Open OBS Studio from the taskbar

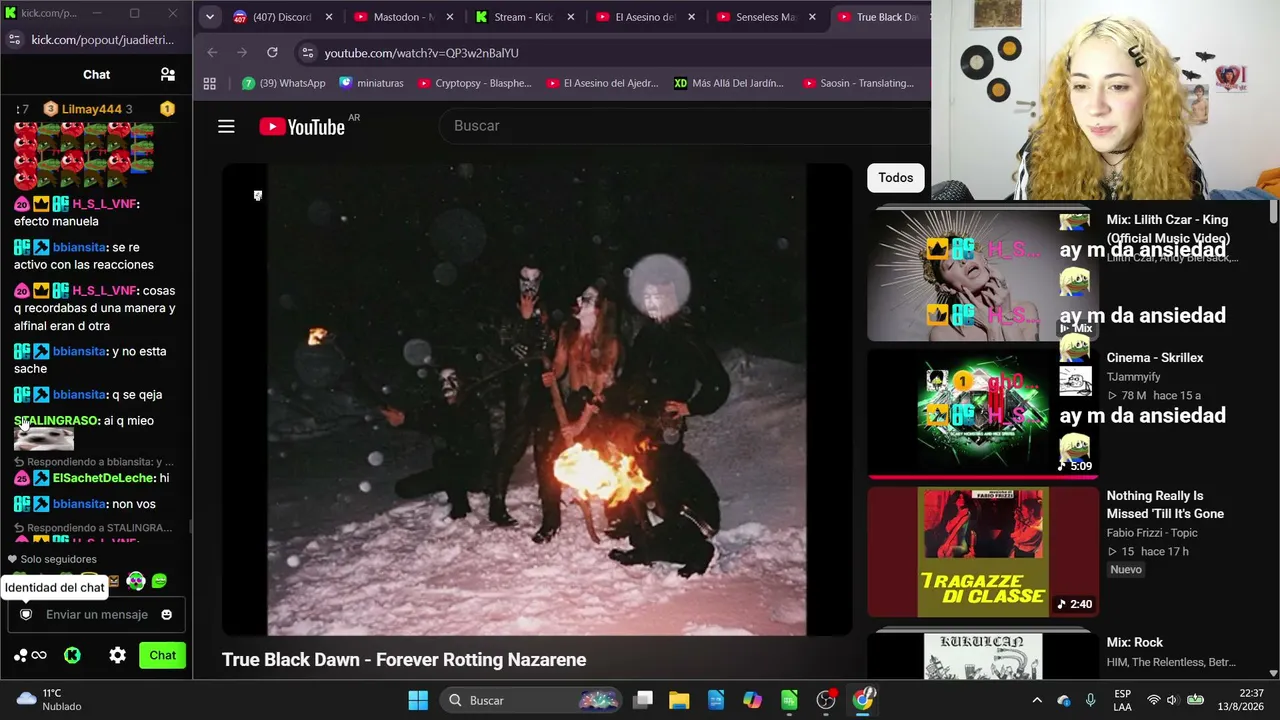click(x=826, y=700)
